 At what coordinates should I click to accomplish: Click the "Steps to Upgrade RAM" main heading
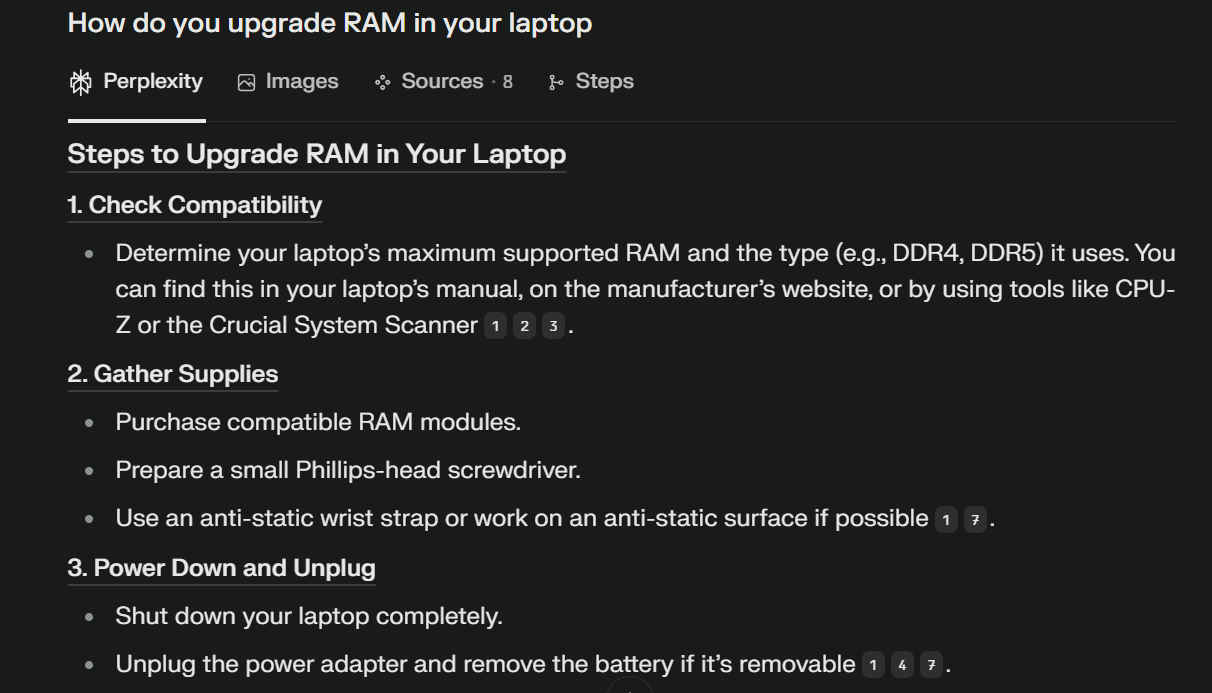(x=316, y=154)
